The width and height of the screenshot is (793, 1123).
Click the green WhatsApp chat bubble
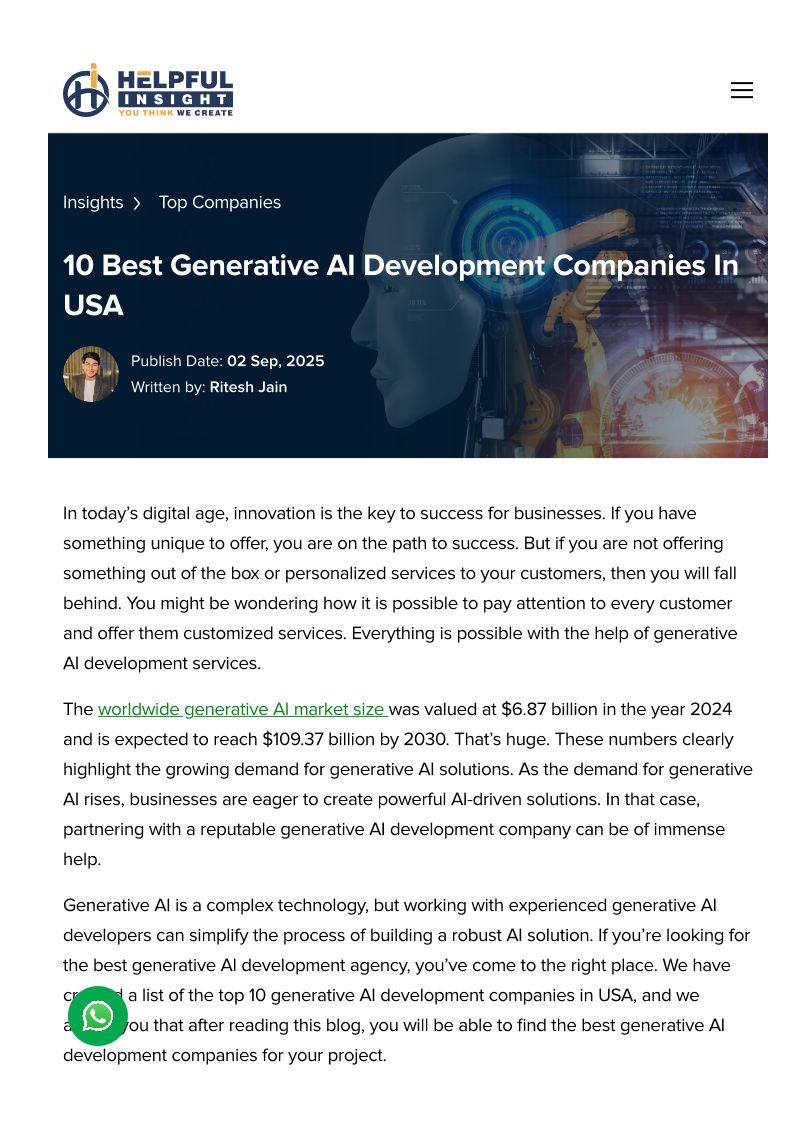[98, 1016]
